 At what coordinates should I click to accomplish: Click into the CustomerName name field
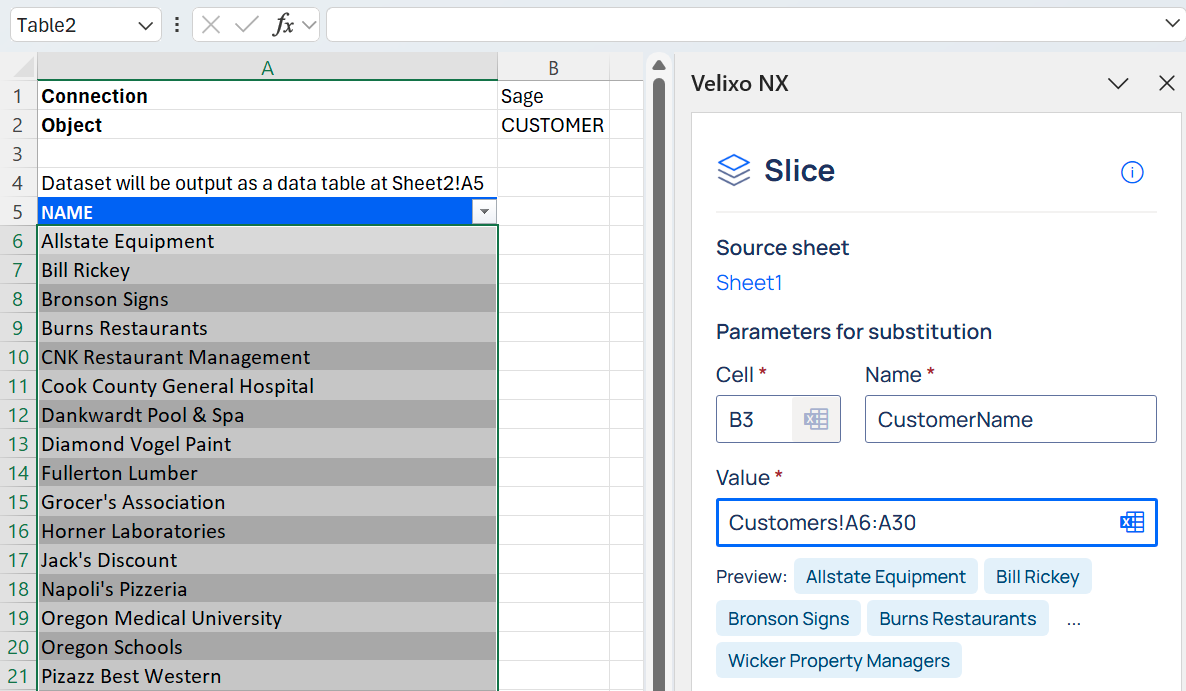tap(1010, 419)
